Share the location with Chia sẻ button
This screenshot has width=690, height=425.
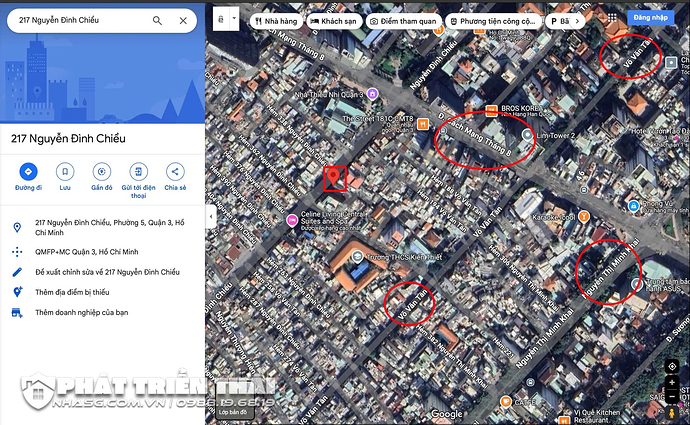(x=175, y=177)
